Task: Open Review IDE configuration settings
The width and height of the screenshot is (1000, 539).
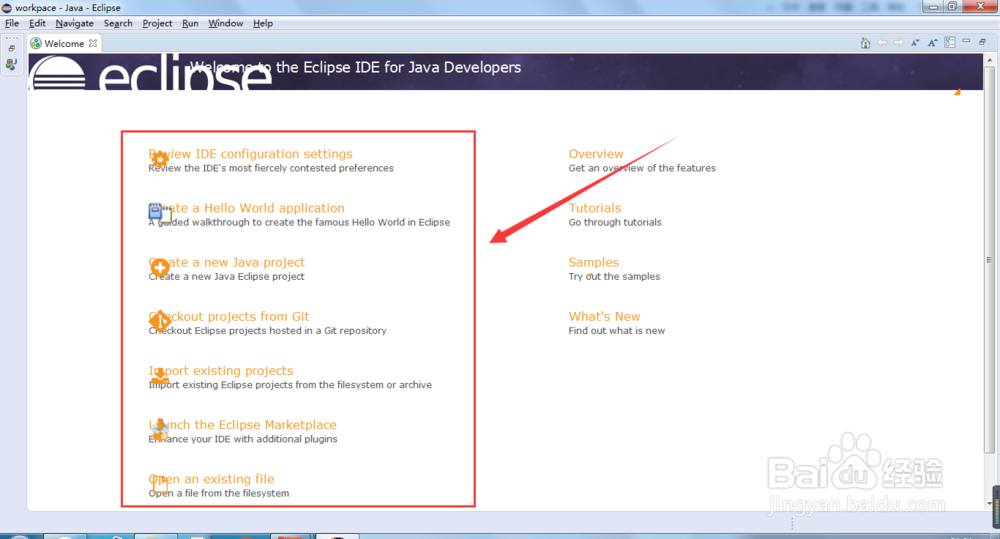Action: point(251,154)
